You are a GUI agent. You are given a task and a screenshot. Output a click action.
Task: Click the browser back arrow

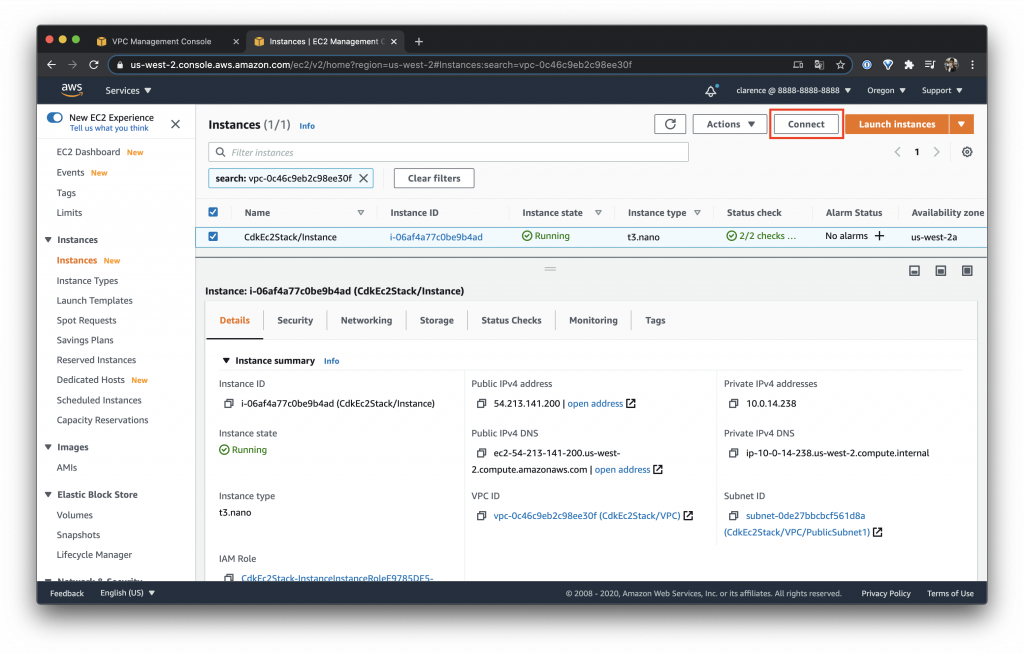tap(52, 65)
